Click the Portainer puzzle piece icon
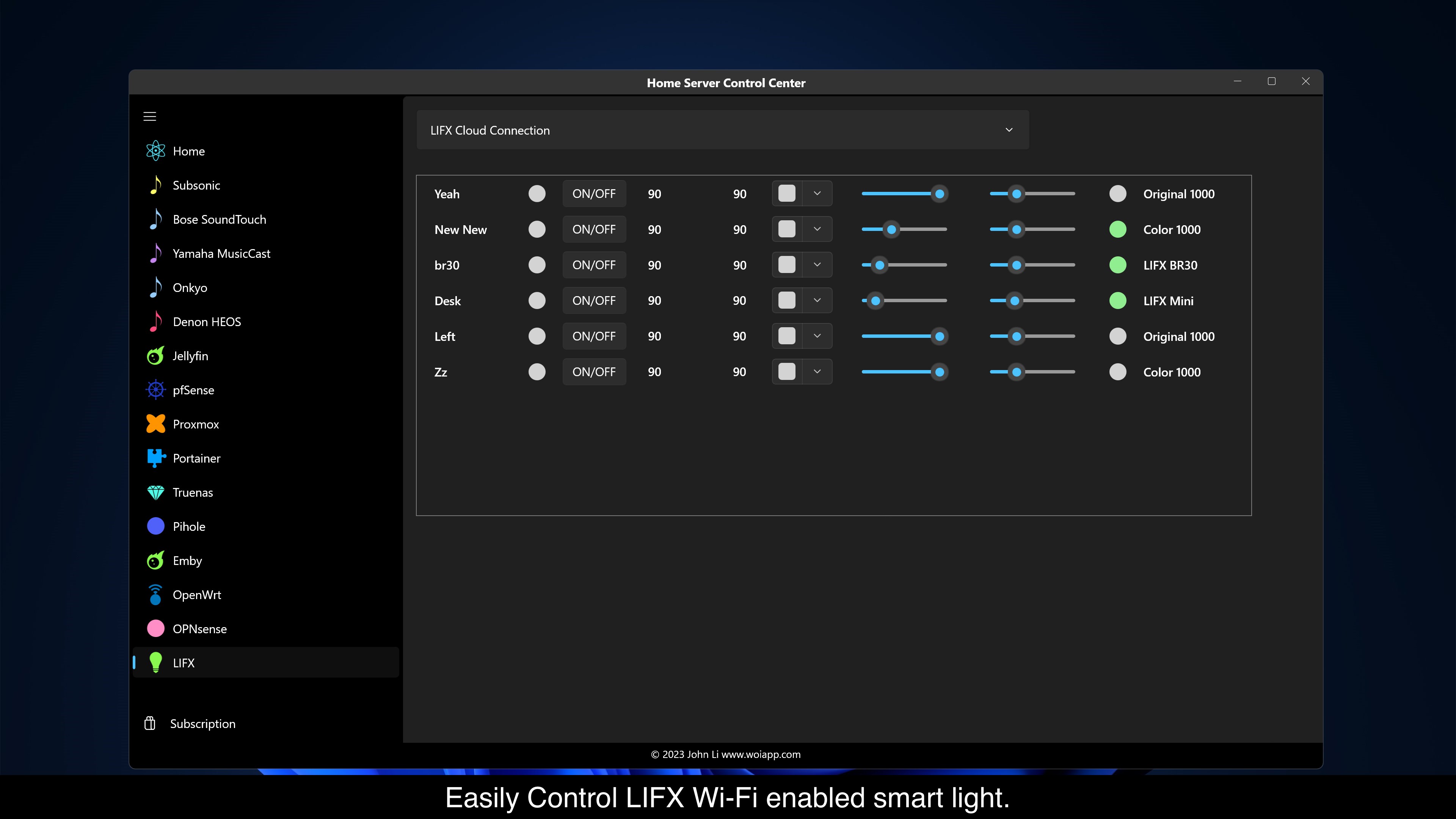The height and width of the screenshot is (819, 1456). coord(155,458)
